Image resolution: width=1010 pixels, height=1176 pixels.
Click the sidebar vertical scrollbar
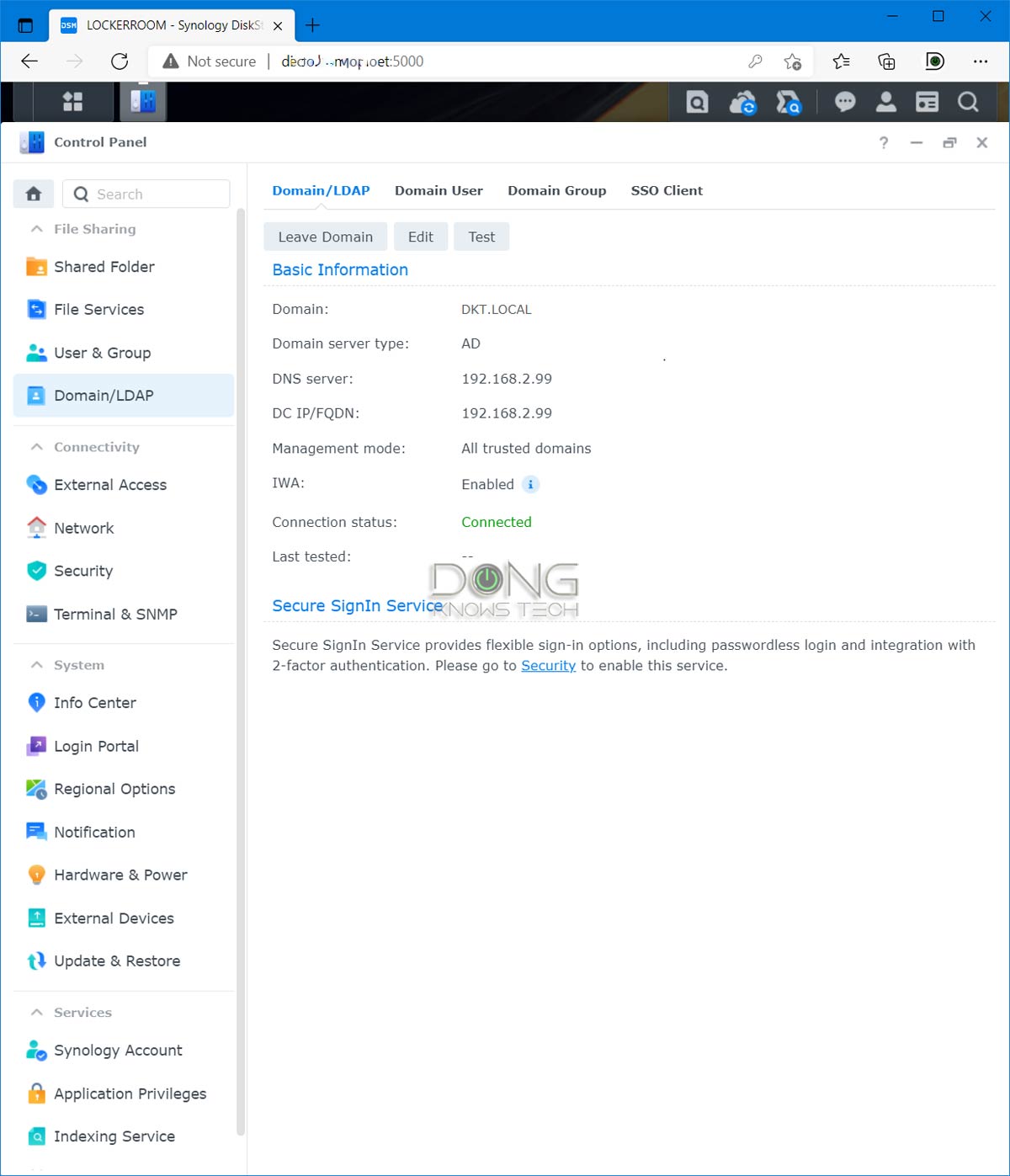click(241, 673)
